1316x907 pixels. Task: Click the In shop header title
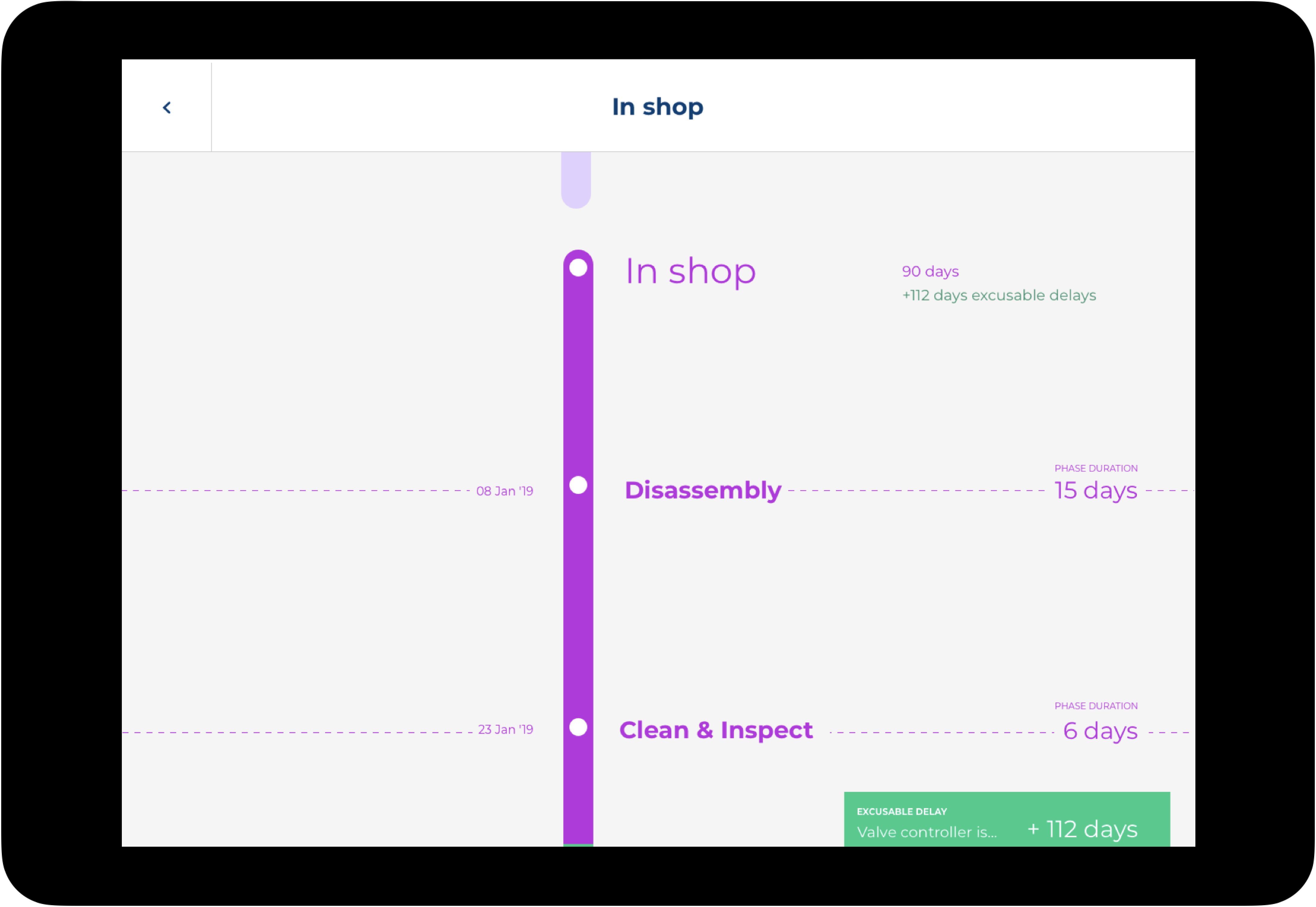pyautogui.click(x=657, y=107)
